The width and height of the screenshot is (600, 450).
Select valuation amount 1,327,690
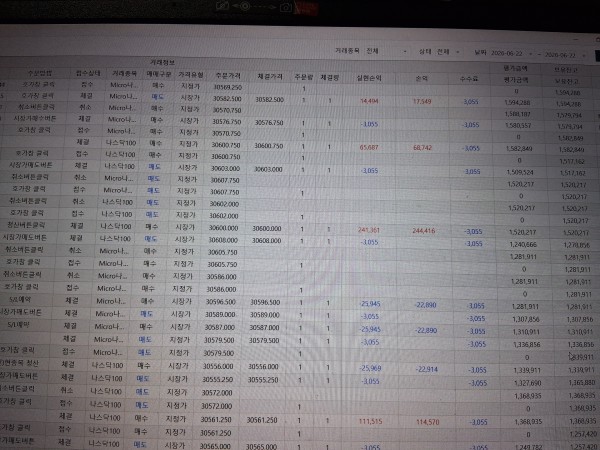tap(528, 383)
